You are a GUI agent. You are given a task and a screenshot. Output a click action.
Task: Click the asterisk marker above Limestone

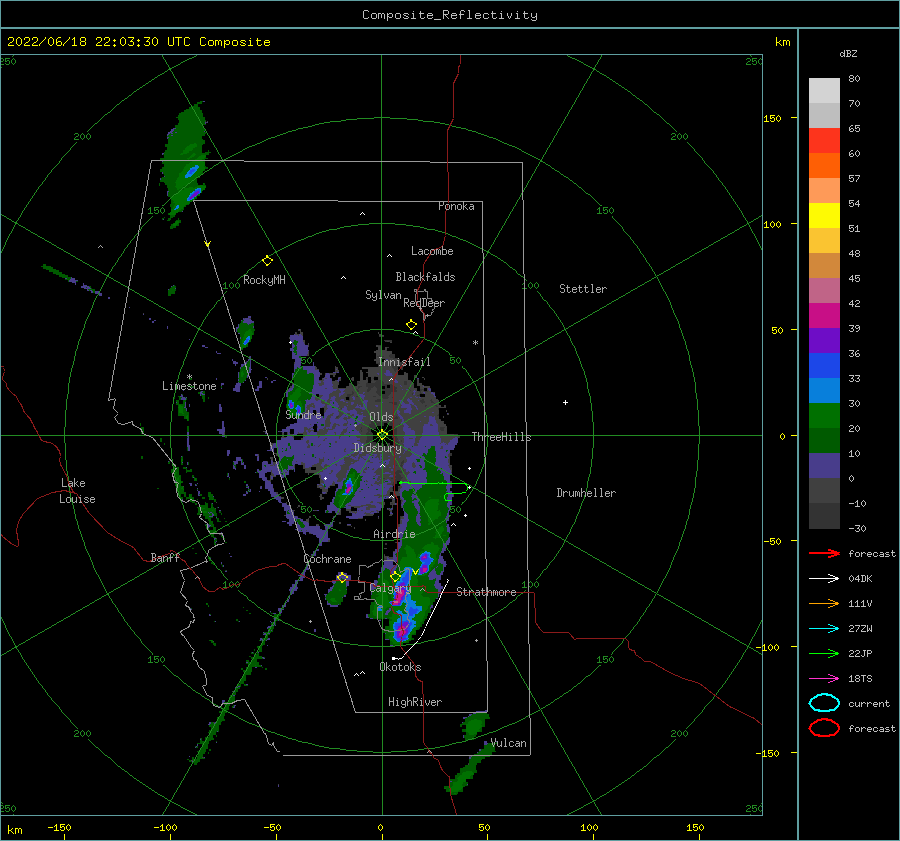pyautogui.click(x=189, y=377)
